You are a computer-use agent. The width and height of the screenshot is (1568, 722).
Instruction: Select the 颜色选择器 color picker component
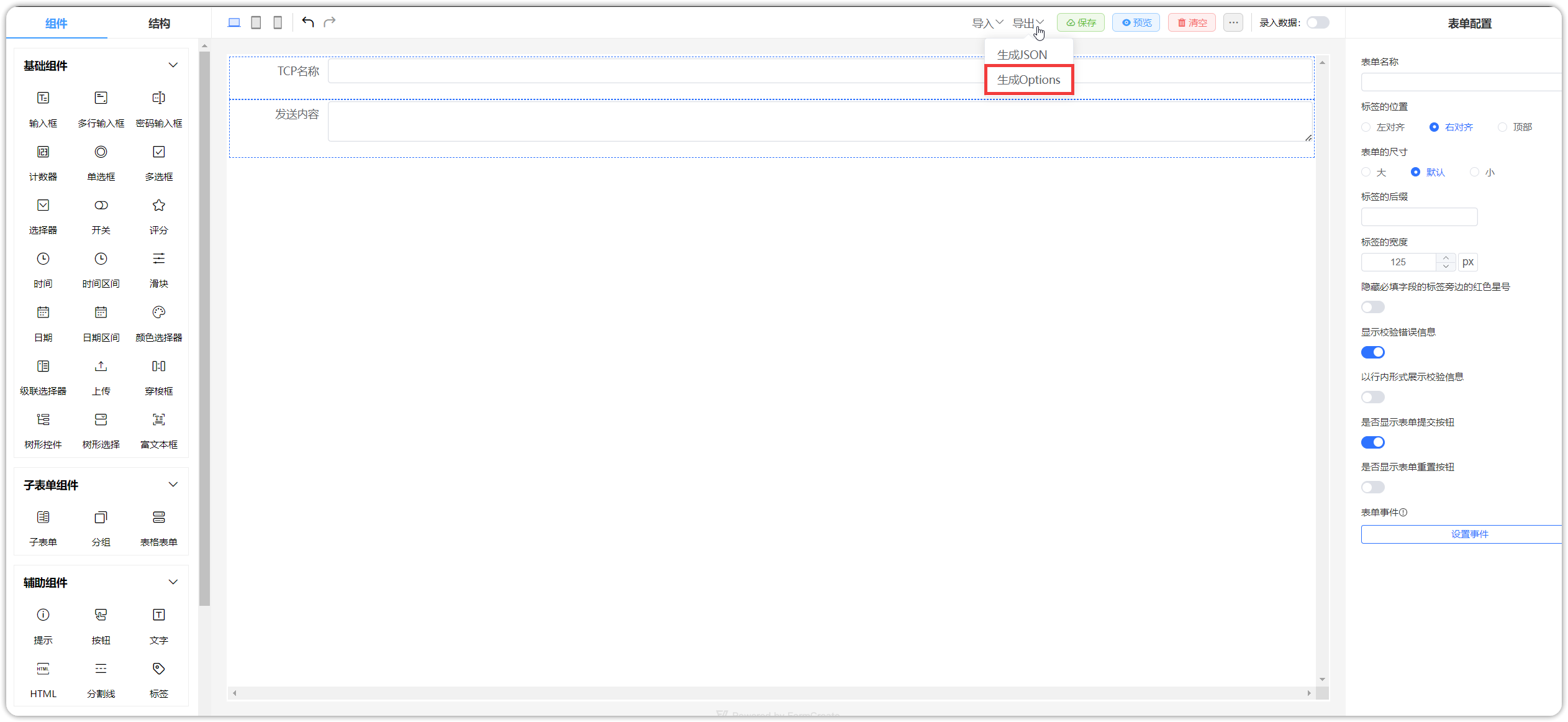[158, 324]
